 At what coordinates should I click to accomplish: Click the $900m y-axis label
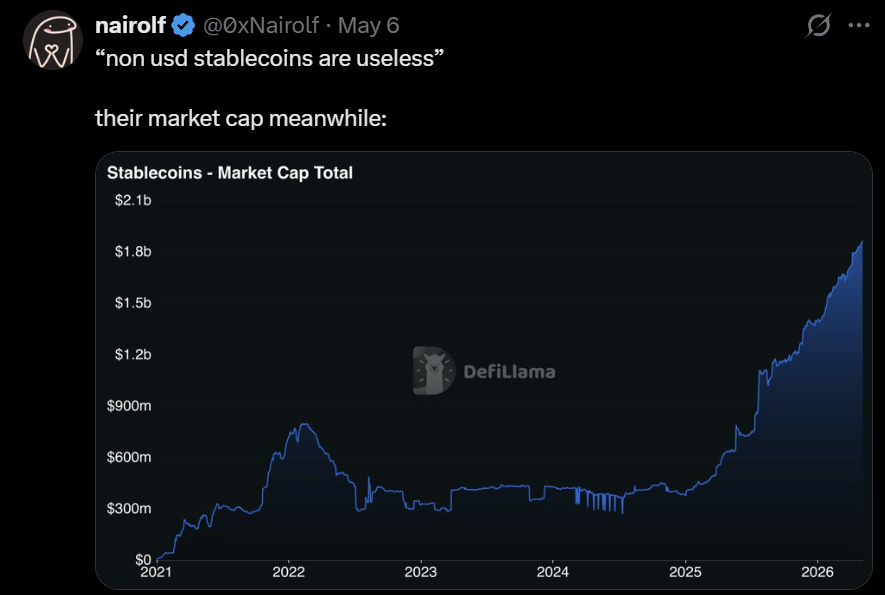click(x=129, y=406)
